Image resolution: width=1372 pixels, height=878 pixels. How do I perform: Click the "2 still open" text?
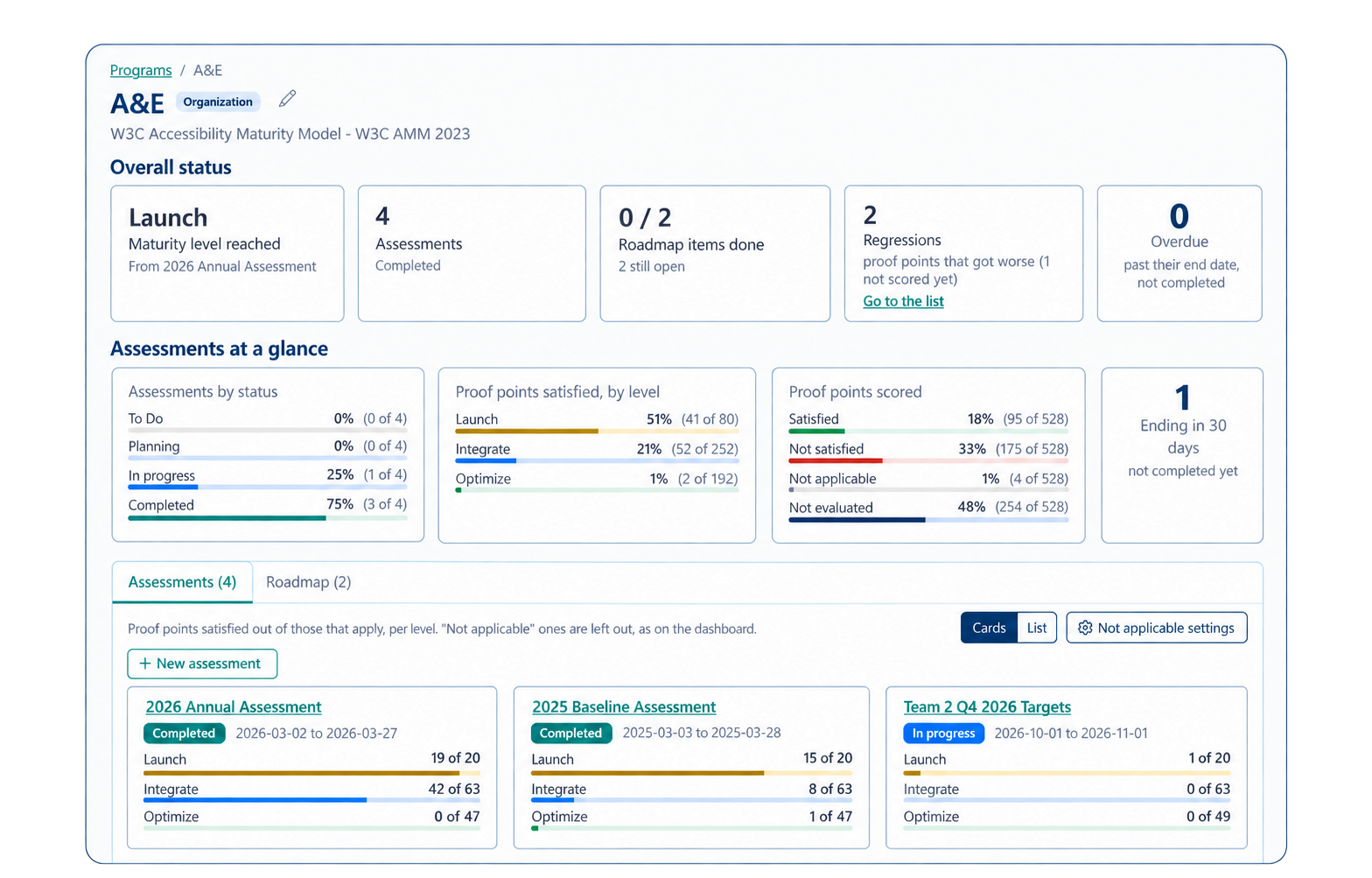(652, 267)
